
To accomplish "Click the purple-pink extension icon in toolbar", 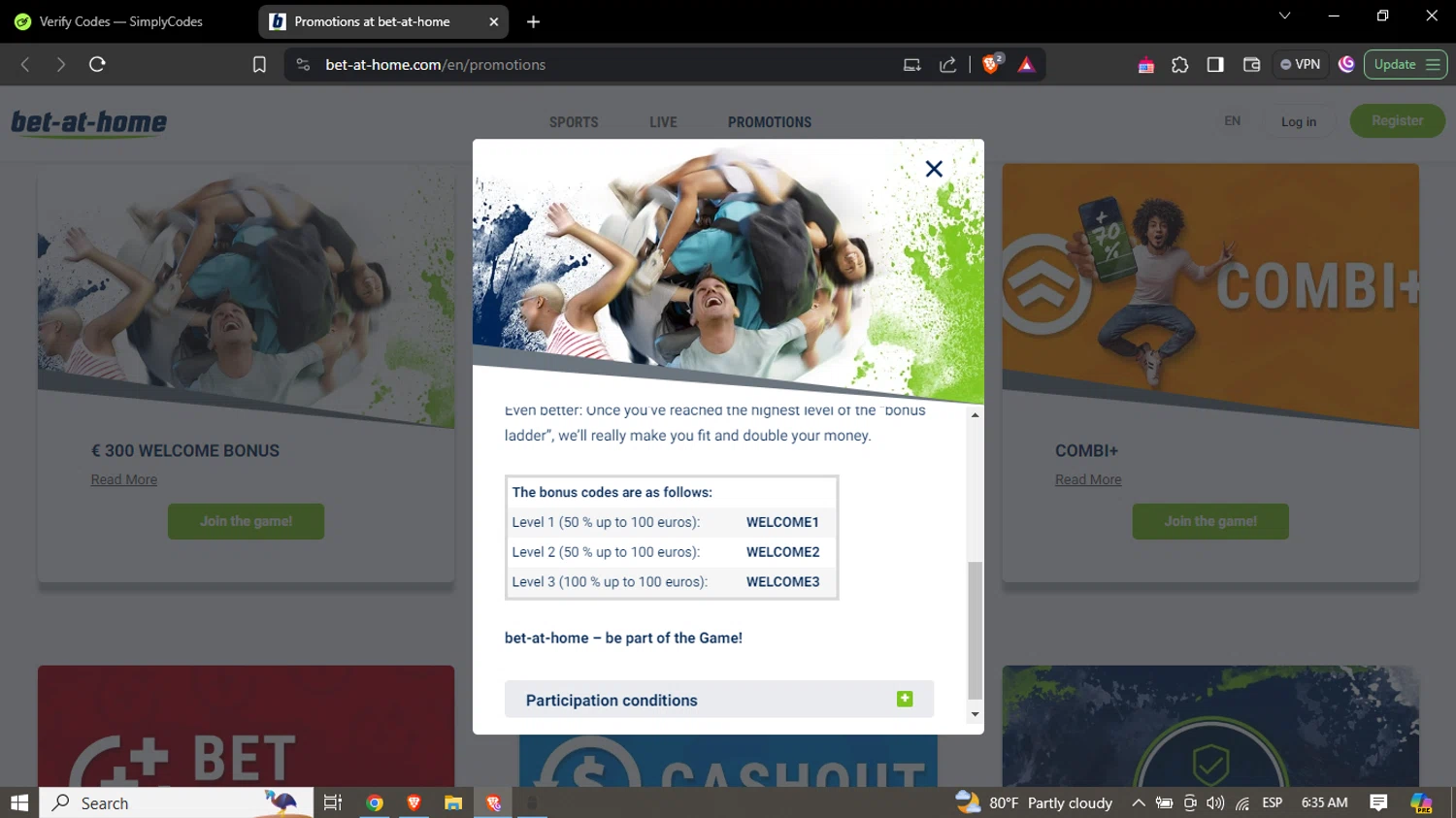I will pos(1146,65).
